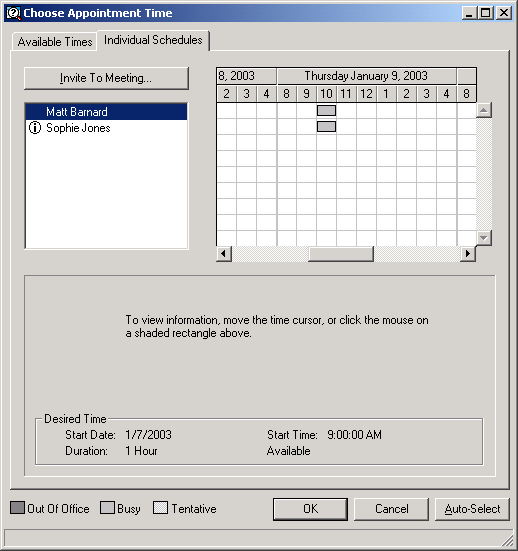The image size is (518, 551).
Task: Select Matt Barnard in the attendee list
Action: coord(106,112)
